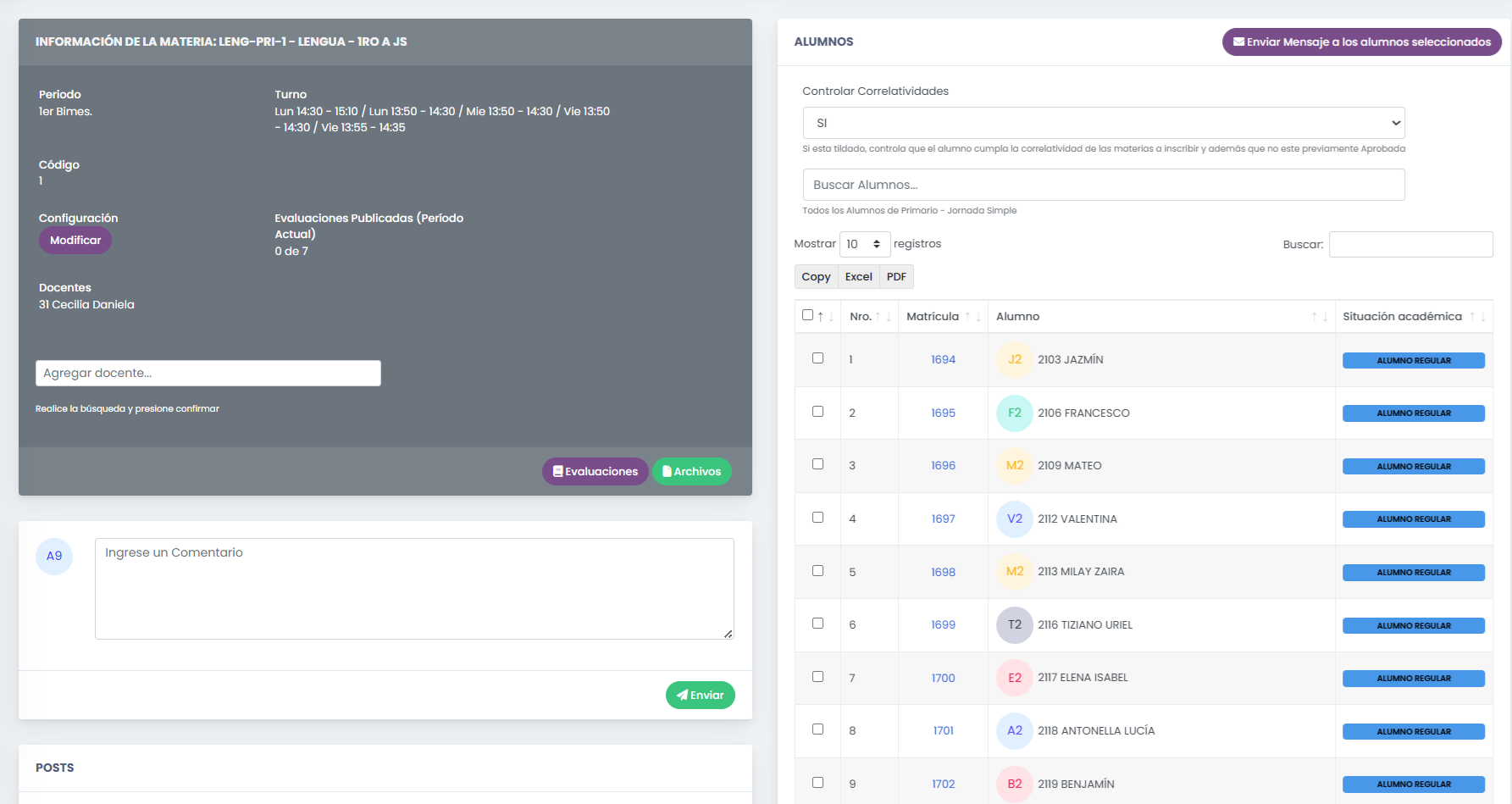The image size is (1512, 804).
Task: Check the box for row 8 Antonella Lucía
Action: click(817, 729)
